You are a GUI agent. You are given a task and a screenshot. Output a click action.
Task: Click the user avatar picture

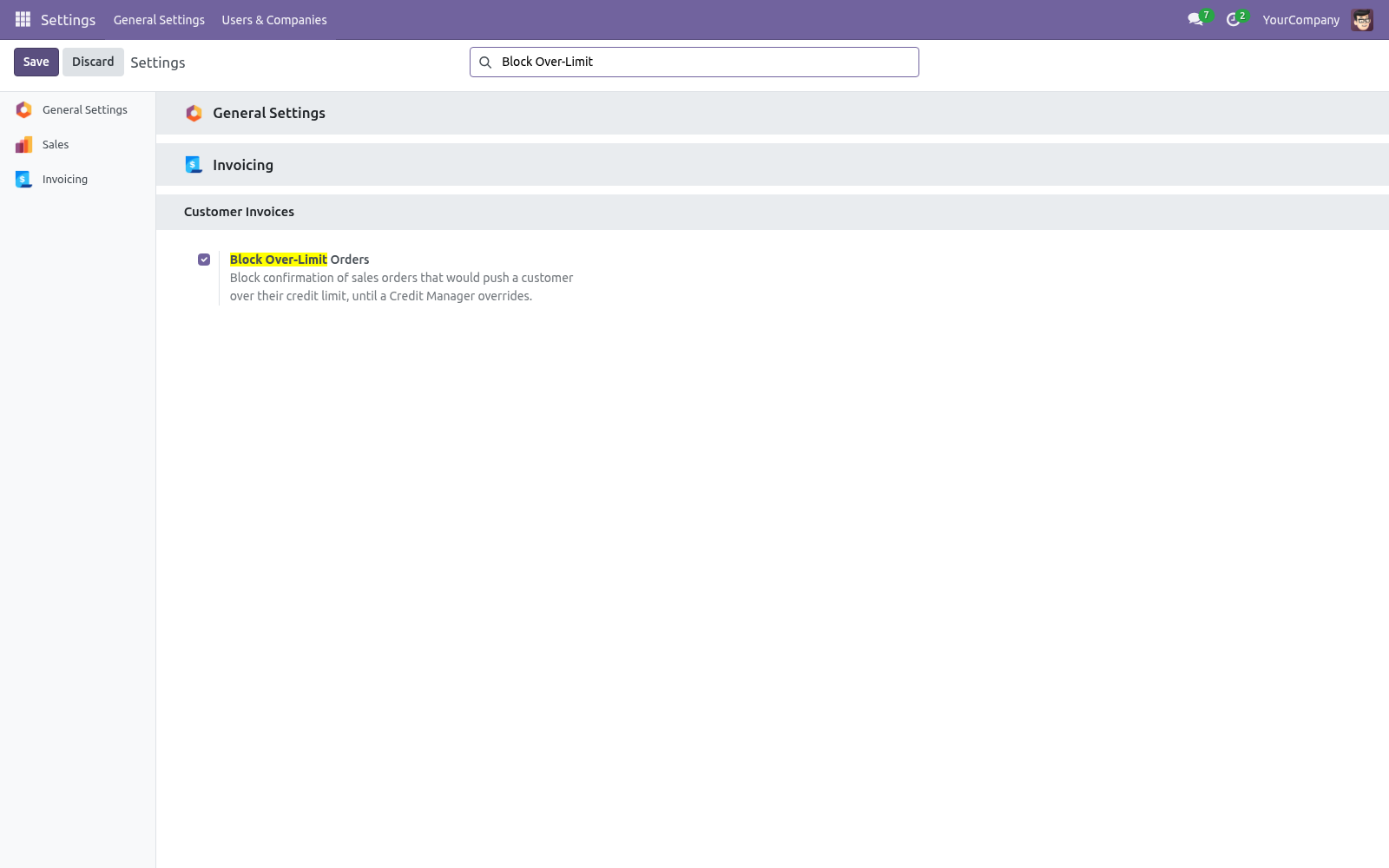point(1362,20)
